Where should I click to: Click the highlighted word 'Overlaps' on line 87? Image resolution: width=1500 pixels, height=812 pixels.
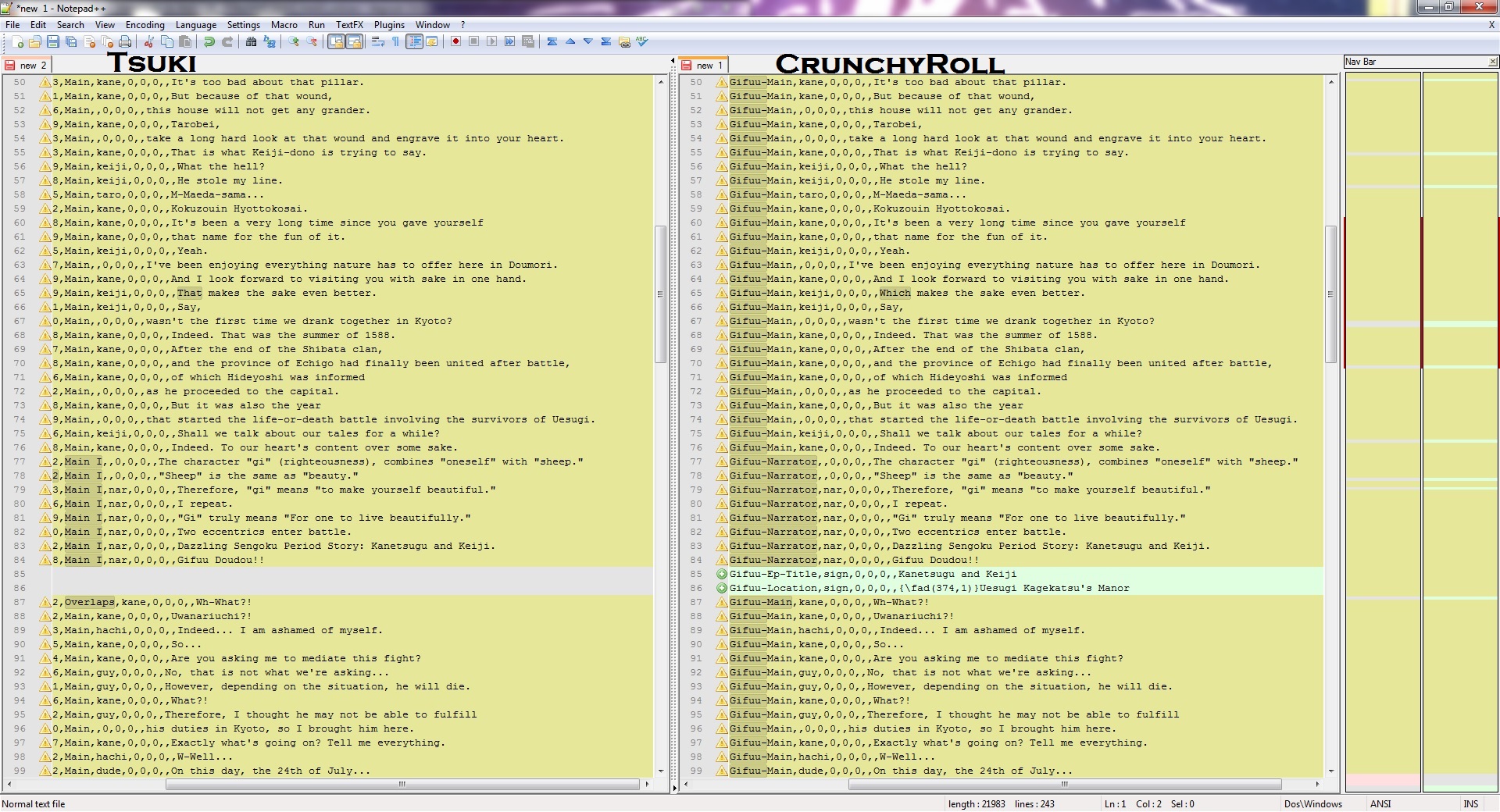coord(90,602)
